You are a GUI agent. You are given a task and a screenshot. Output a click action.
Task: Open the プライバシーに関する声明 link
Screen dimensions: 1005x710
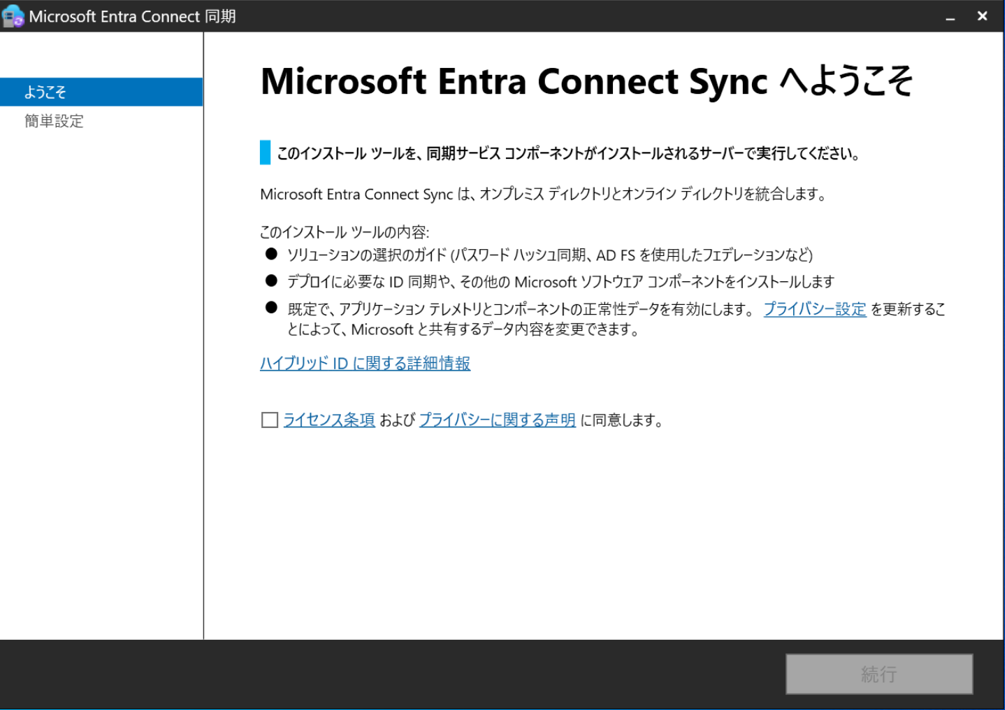coord(497,420)
